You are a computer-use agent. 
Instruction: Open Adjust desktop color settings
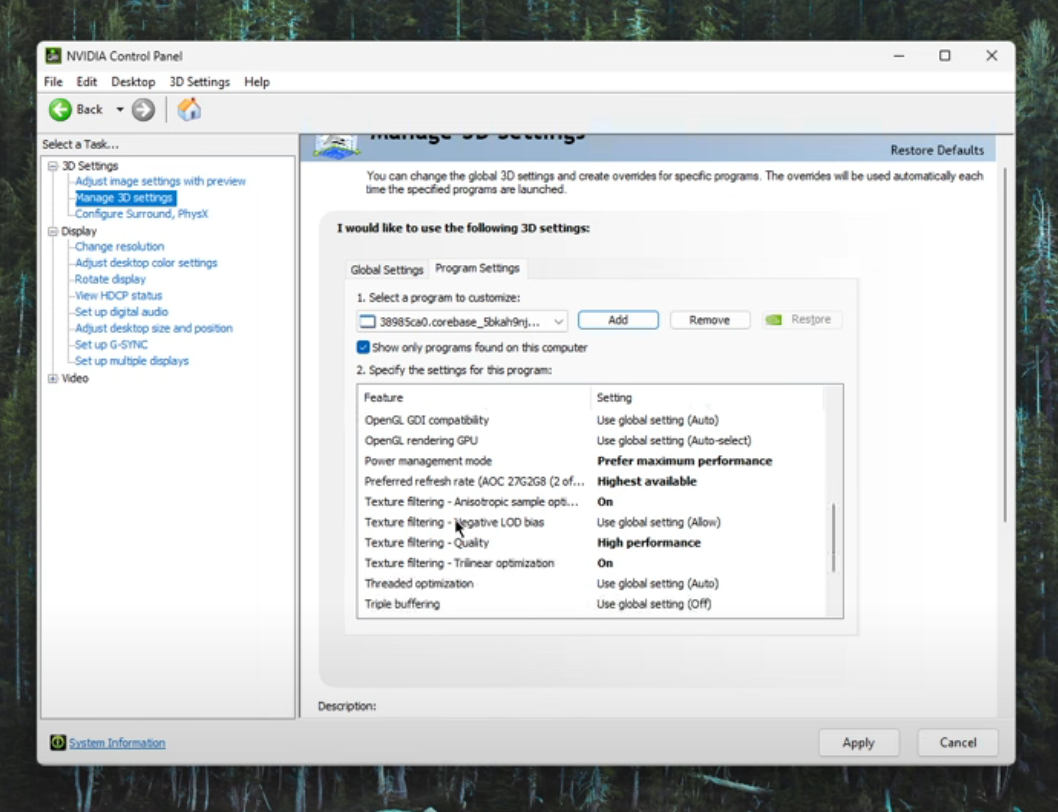coord(146,263)
